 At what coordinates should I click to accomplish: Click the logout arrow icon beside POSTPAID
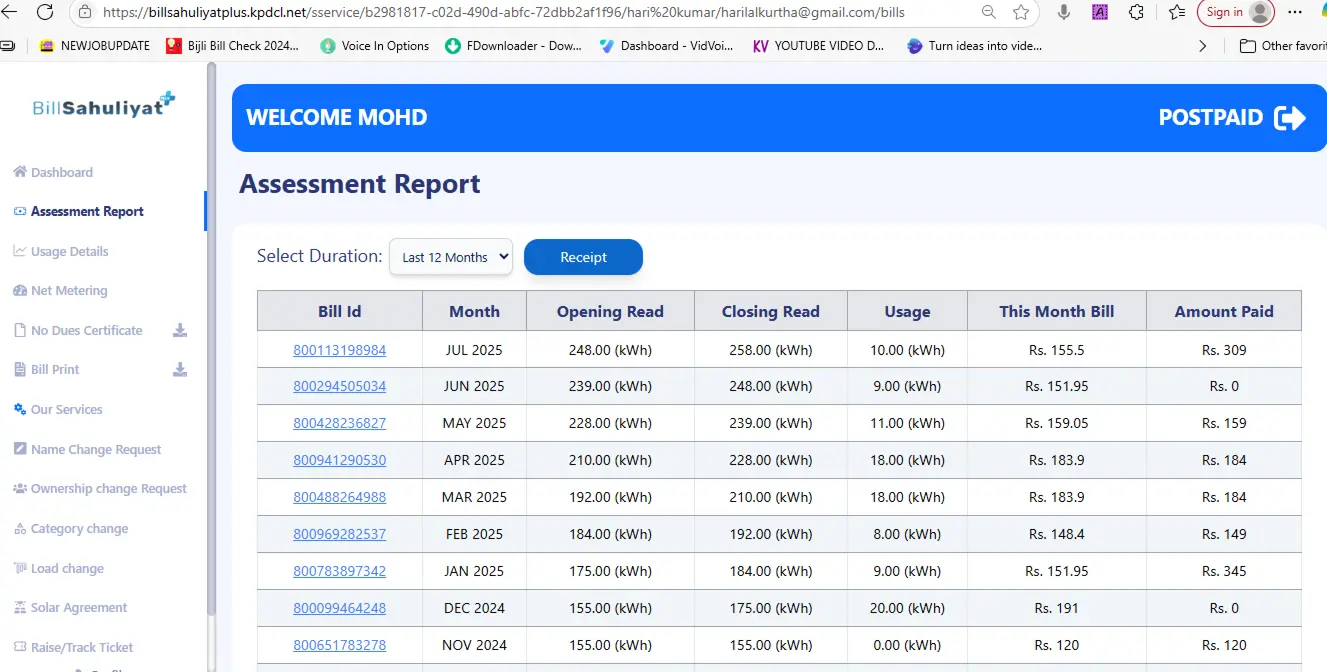1290,118
